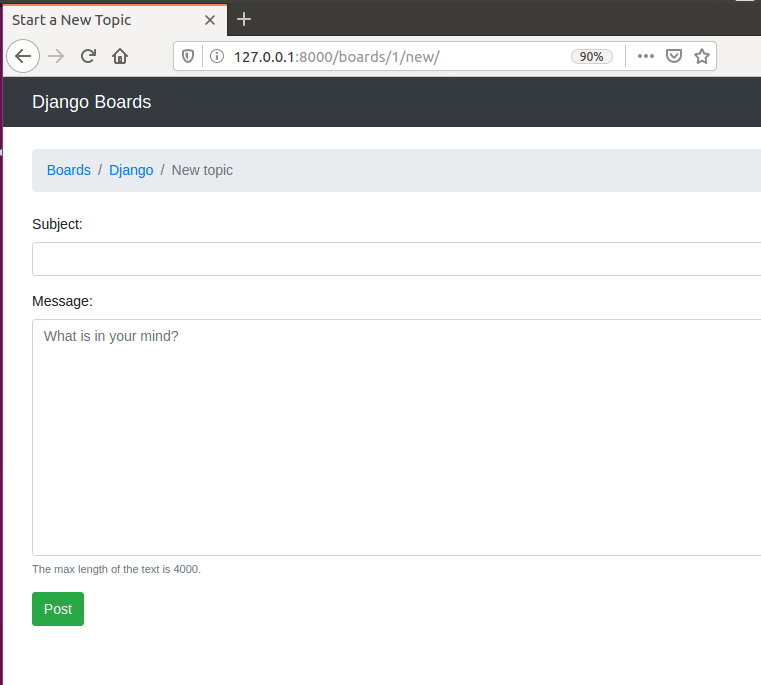Open Django Boards navbar brand link
Viewport: 761px width, 685px height.
[x=91, y=102]
